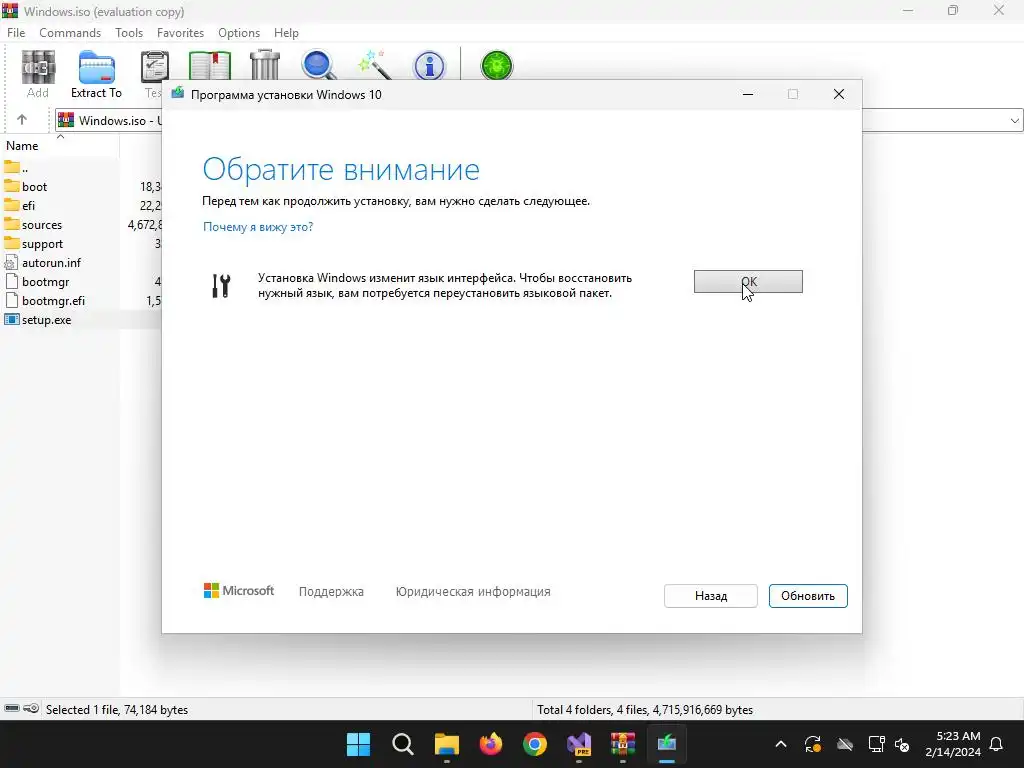Click the Find magnifier icon in WinRAR
1024x768 pixels.
pyautogui.click(x=319, y=65)
